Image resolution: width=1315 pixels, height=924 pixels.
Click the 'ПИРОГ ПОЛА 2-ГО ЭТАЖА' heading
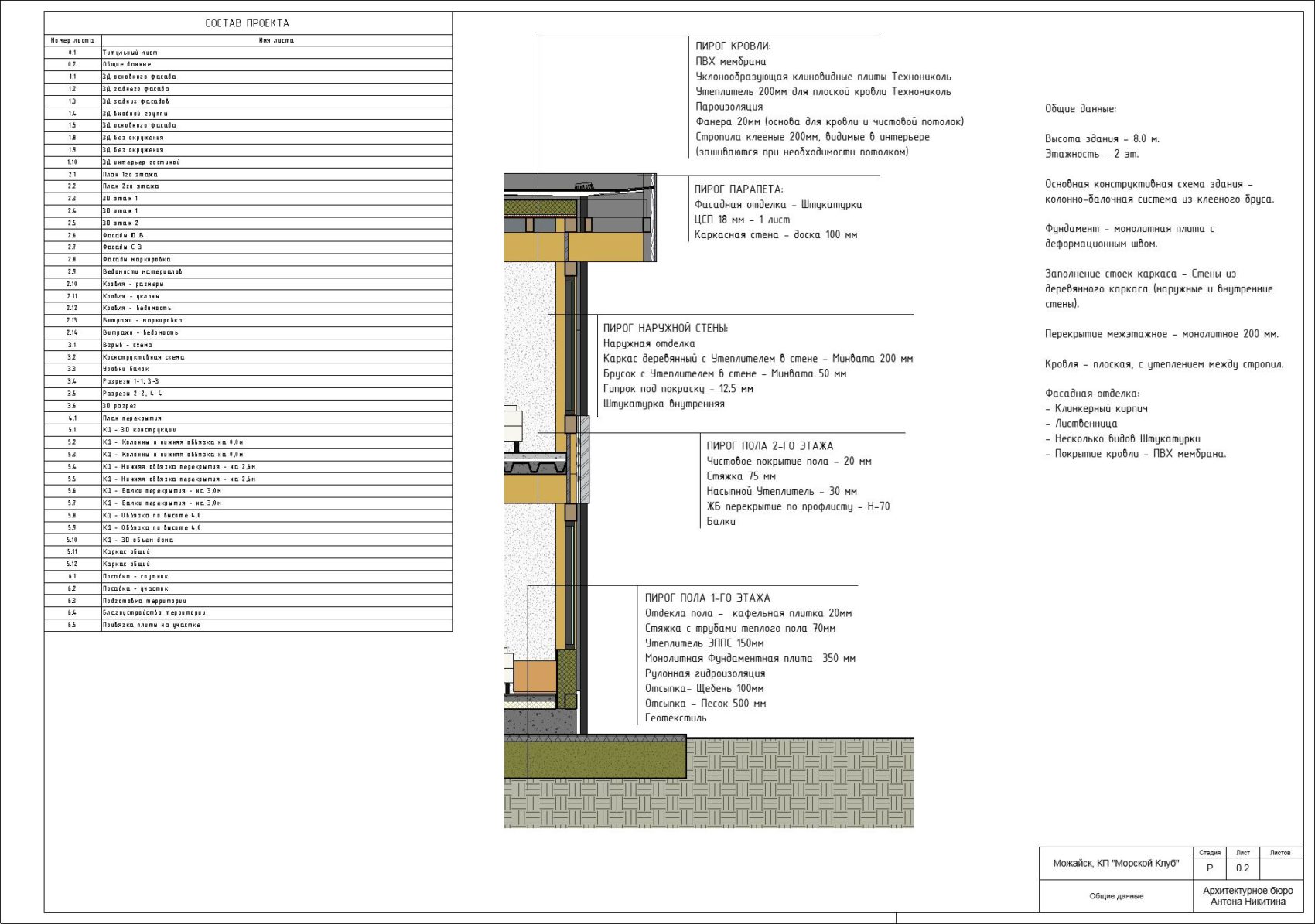(770, 446)
